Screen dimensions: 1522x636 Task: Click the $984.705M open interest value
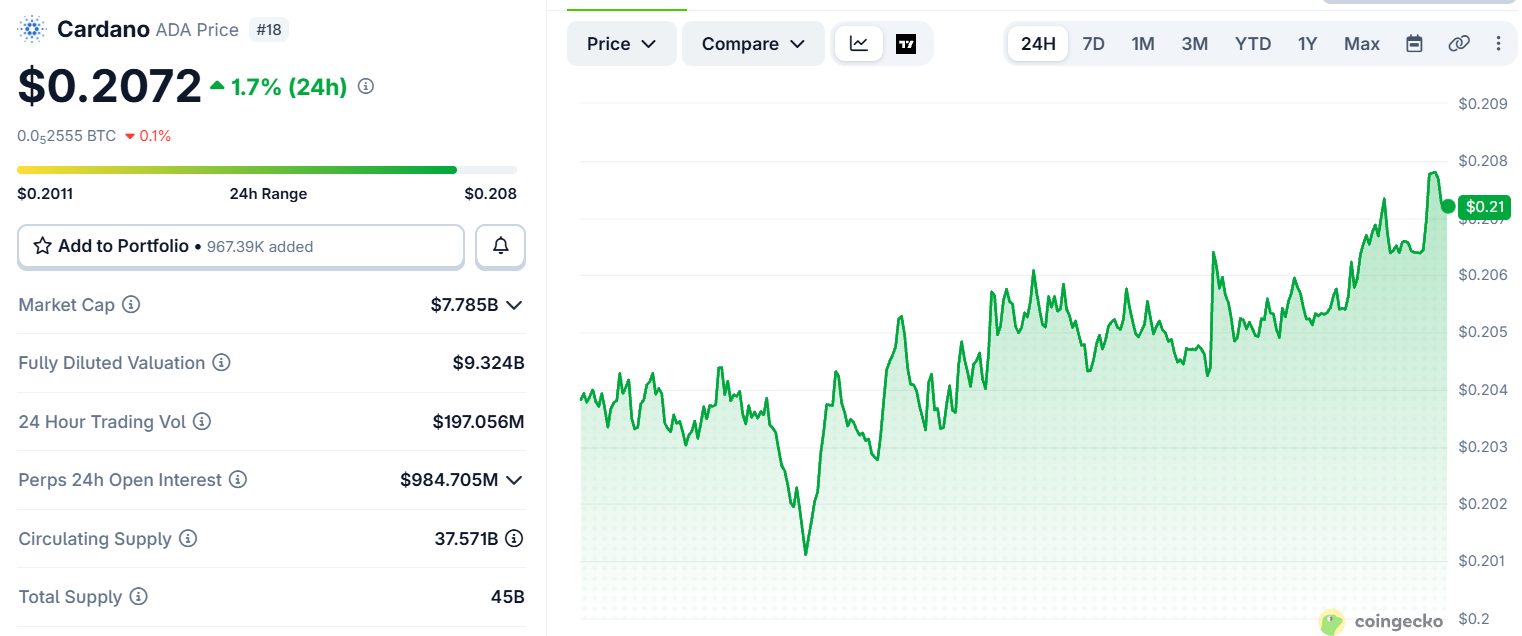click(x=449, y=481)
